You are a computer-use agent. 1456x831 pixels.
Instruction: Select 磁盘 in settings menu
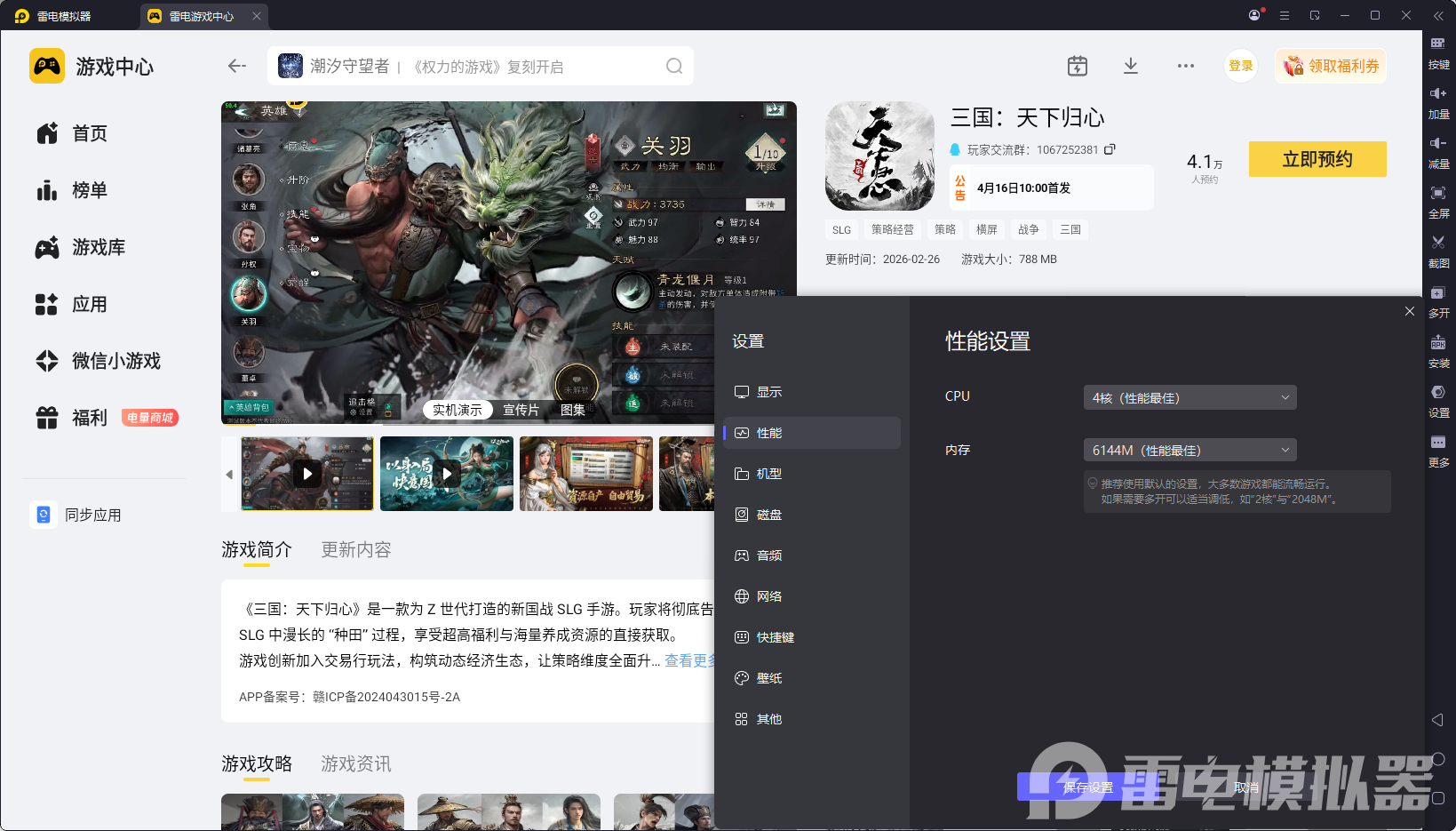(812, 515)
